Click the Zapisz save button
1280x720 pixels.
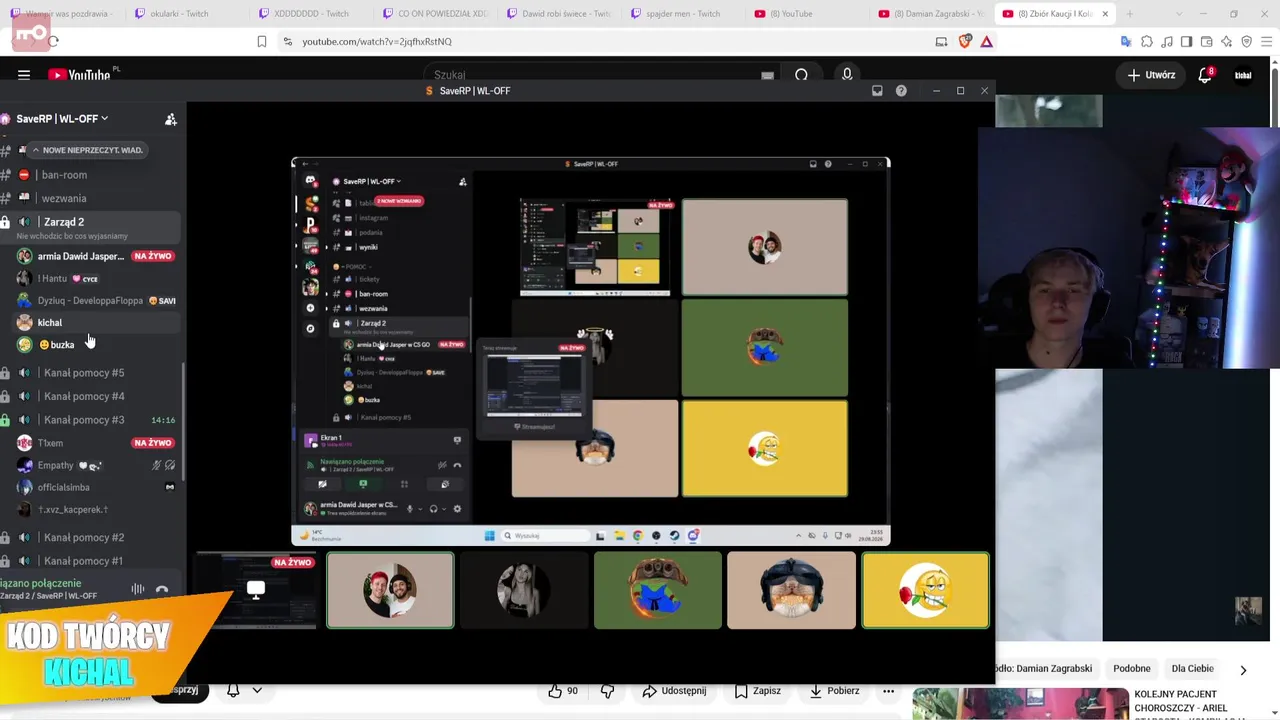tap(758, 691)
